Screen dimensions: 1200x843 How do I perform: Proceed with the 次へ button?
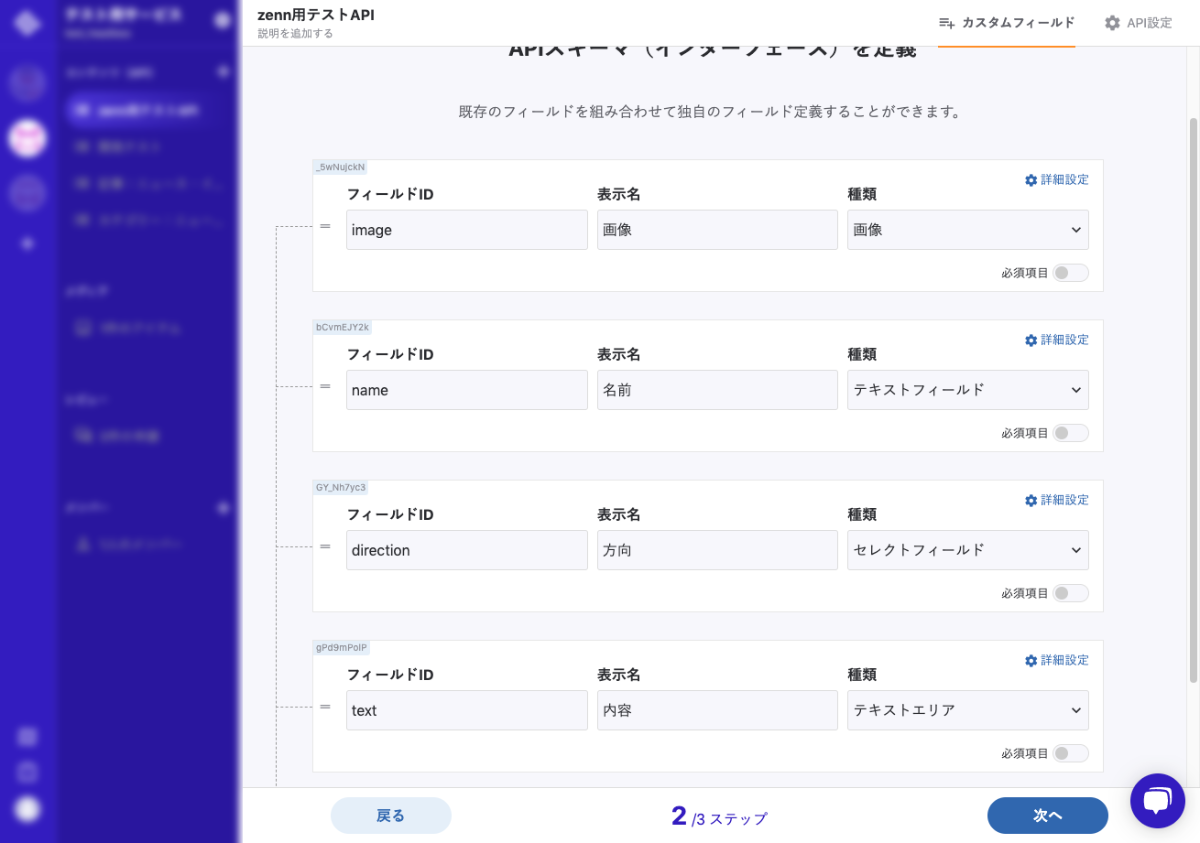click(x=1048, y=815)
